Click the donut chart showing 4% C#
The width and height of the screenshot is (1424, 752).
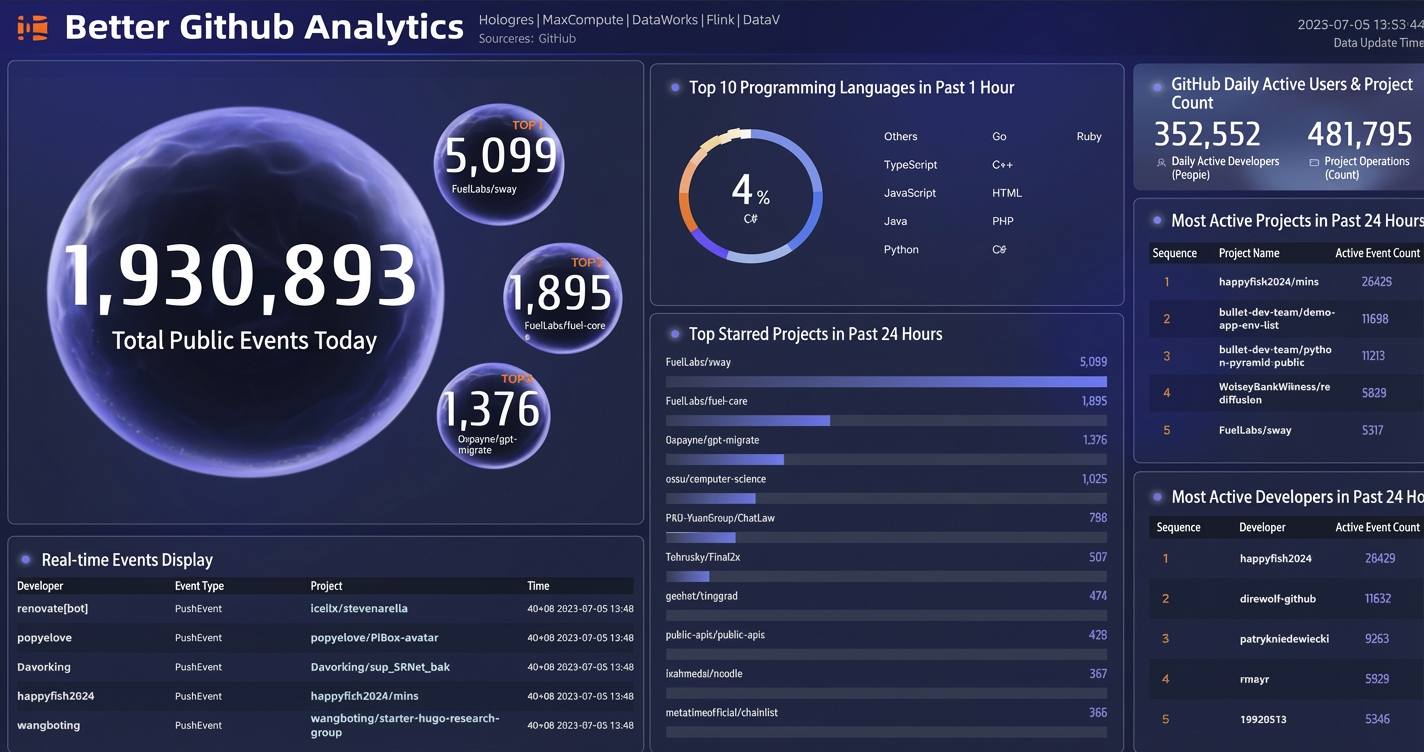[x=750, y=196]
